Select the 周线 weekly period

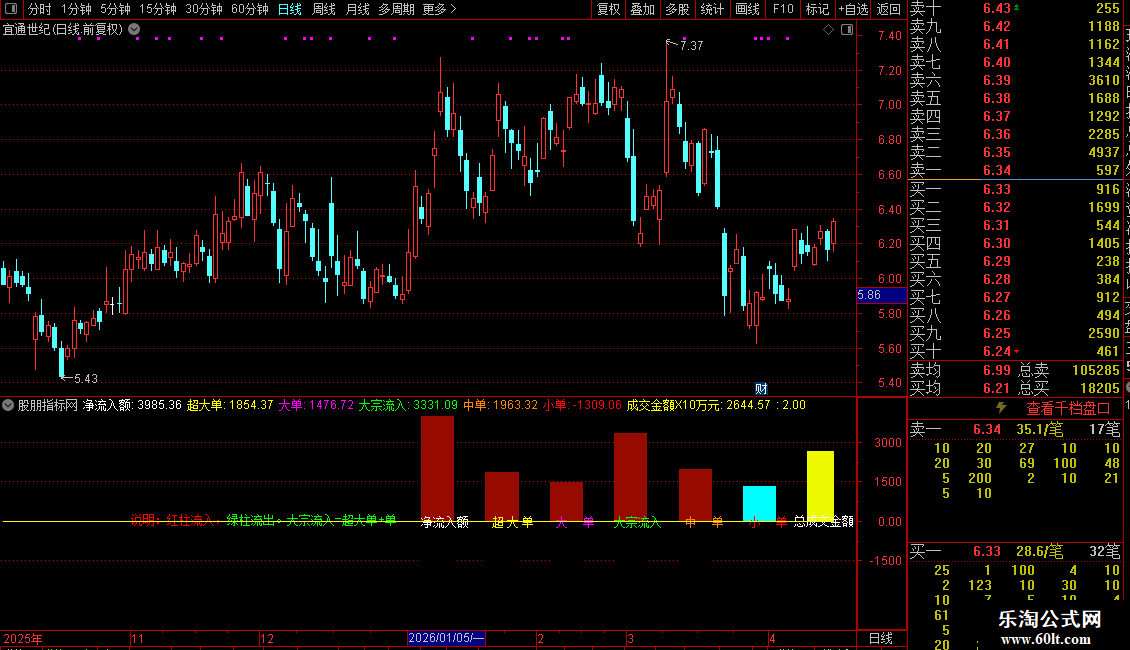click(324, 9)
